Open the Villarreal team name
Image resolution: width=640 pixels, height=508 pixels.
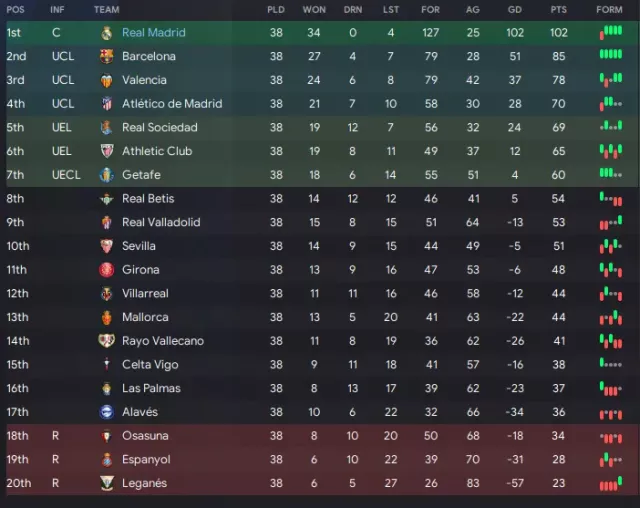[x=145, y=293]
